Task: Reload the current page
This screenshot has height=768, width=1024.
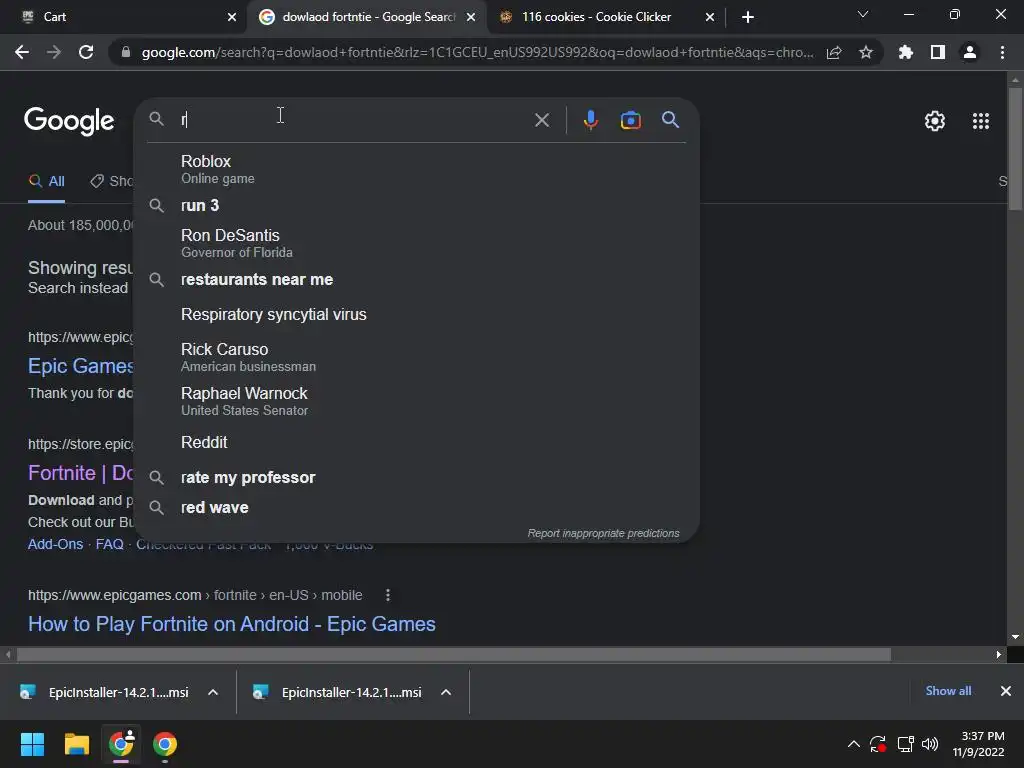Action: coord(86,52)
